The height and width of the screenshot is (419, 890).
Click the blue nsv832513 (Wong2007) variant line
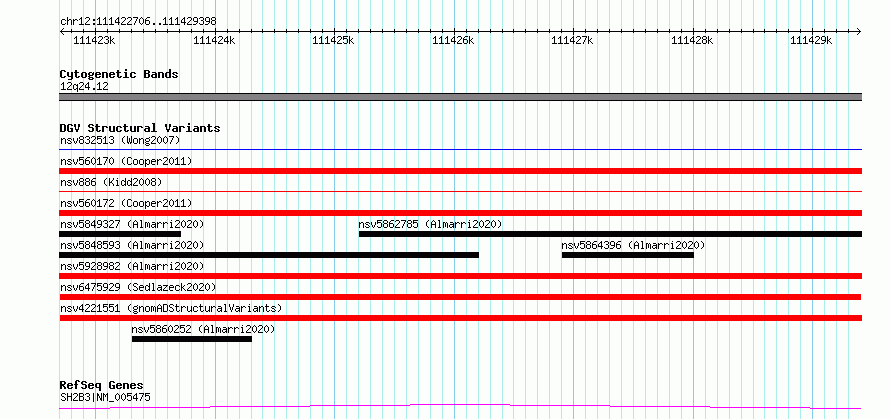coord(461,150)
